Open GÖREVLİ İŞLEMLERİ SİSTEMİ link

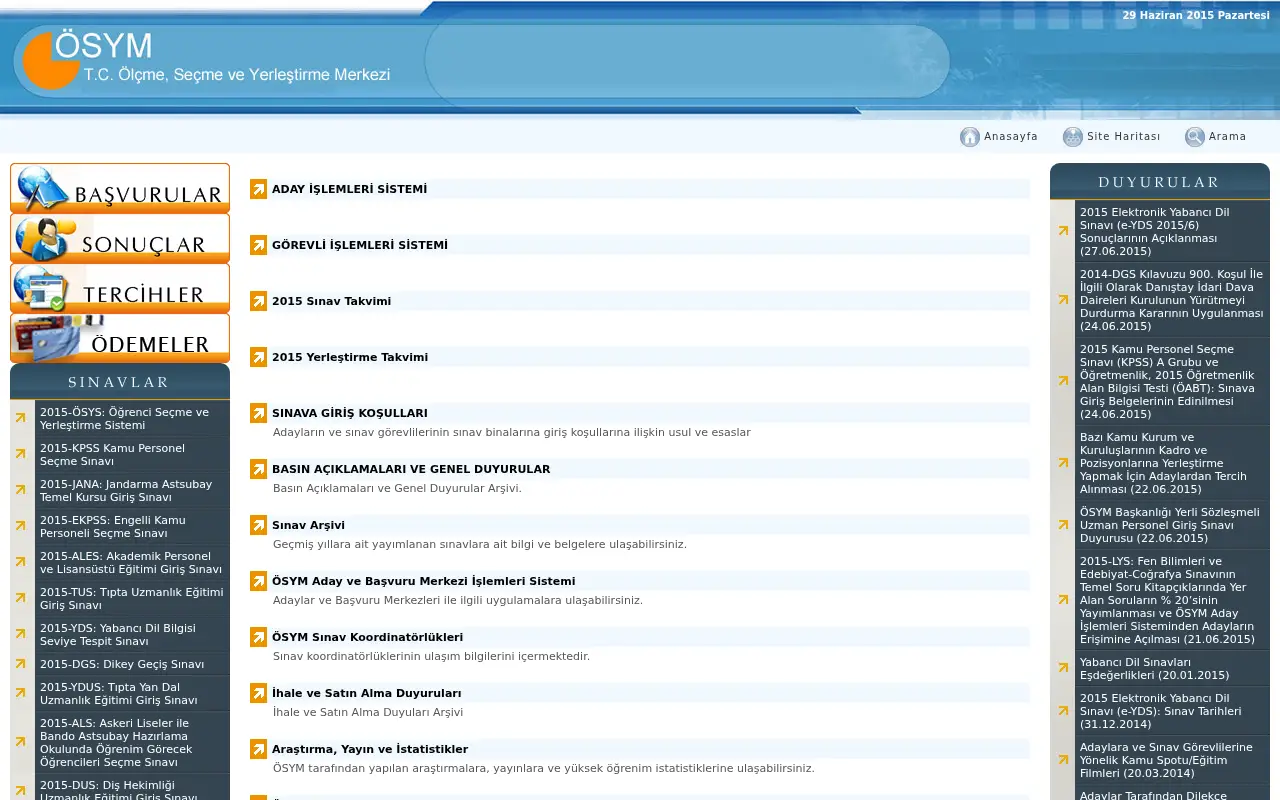click(360, 245)
